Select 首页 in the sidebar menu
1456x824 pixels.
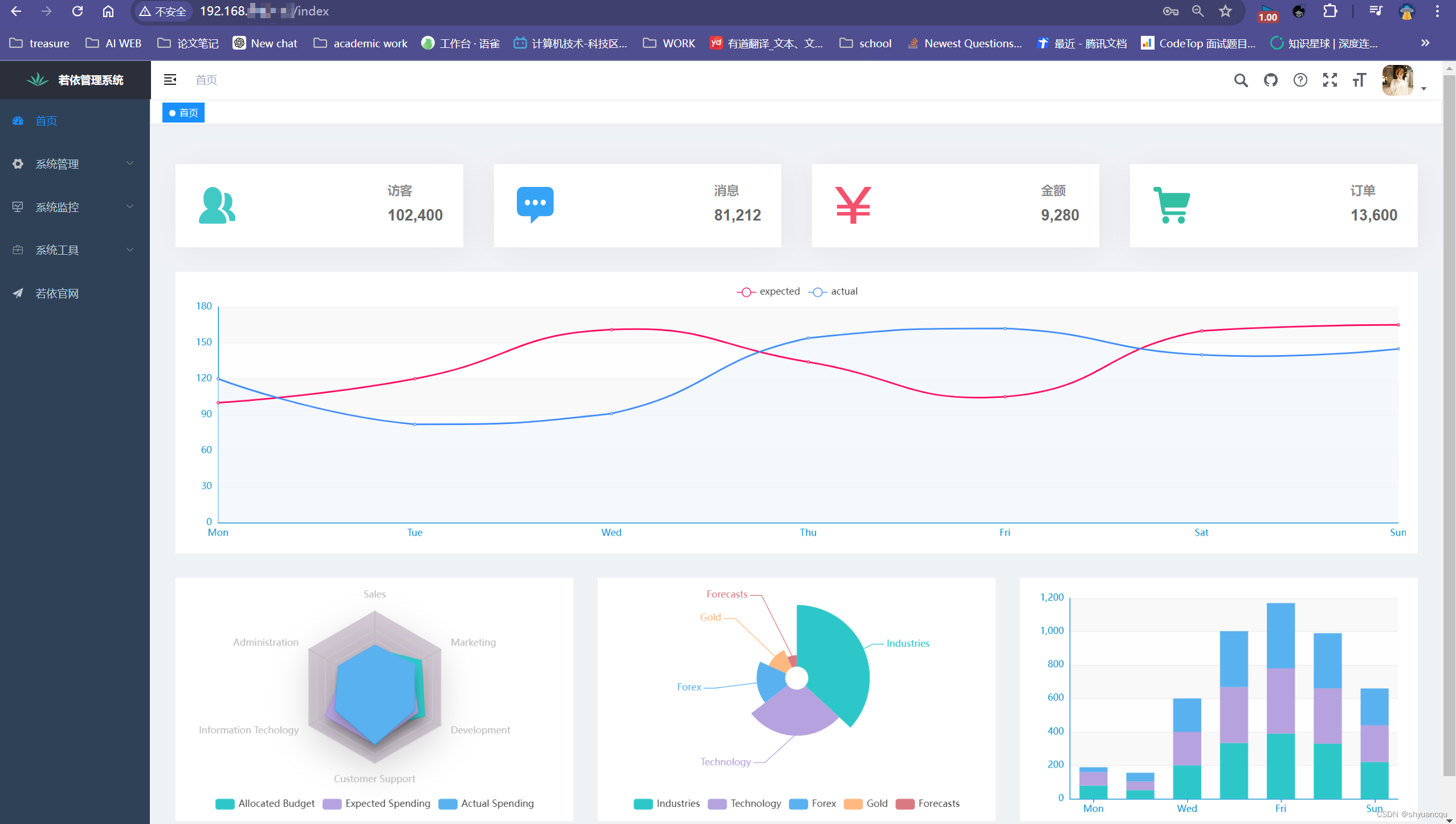(46, 121)
